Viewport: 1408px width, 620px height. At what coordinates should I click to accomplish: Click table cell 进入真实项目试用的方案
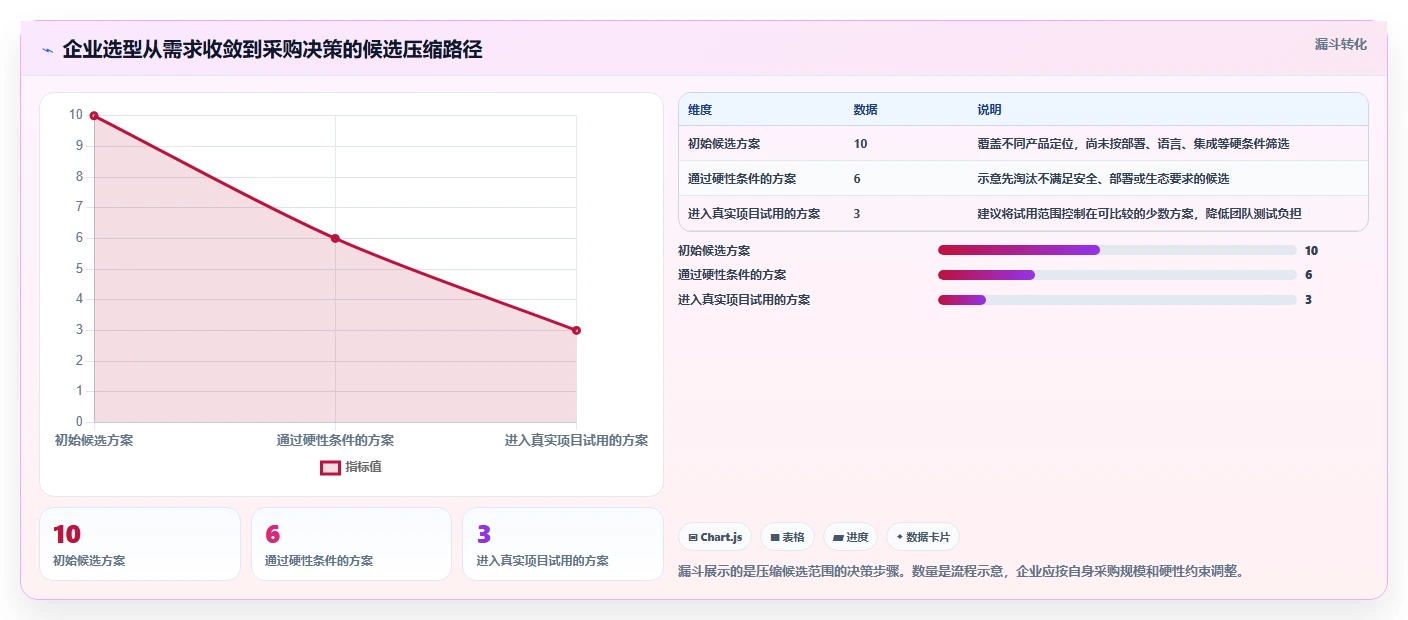coord(754,214)
